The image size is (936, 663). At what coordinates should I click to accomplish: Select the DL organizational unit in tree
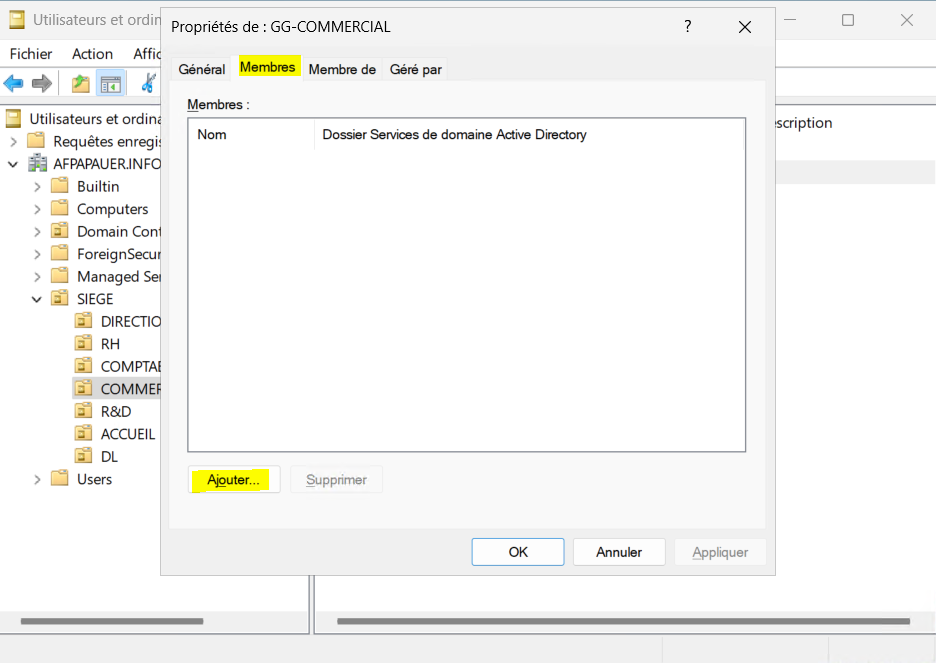[x=109, y=456]
